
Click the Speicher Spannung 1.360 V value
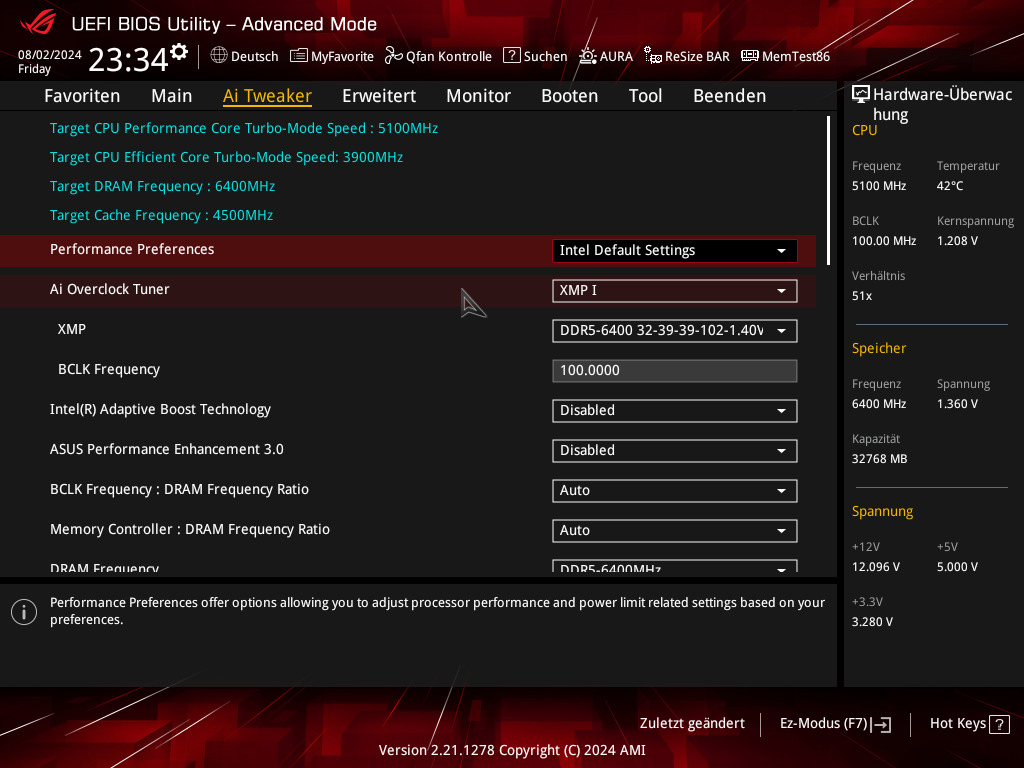tap(957, 404)
